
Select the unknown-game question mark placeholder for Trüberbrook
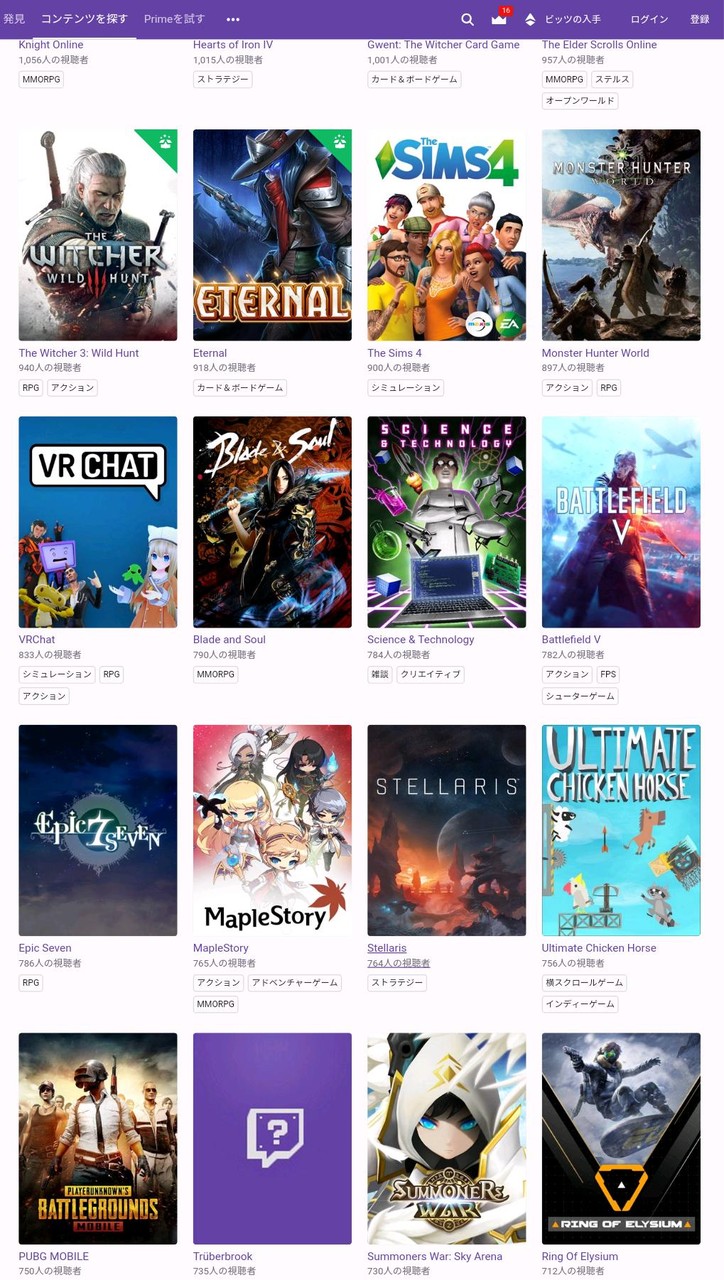pyautogui.click(x=272, y=1138)
